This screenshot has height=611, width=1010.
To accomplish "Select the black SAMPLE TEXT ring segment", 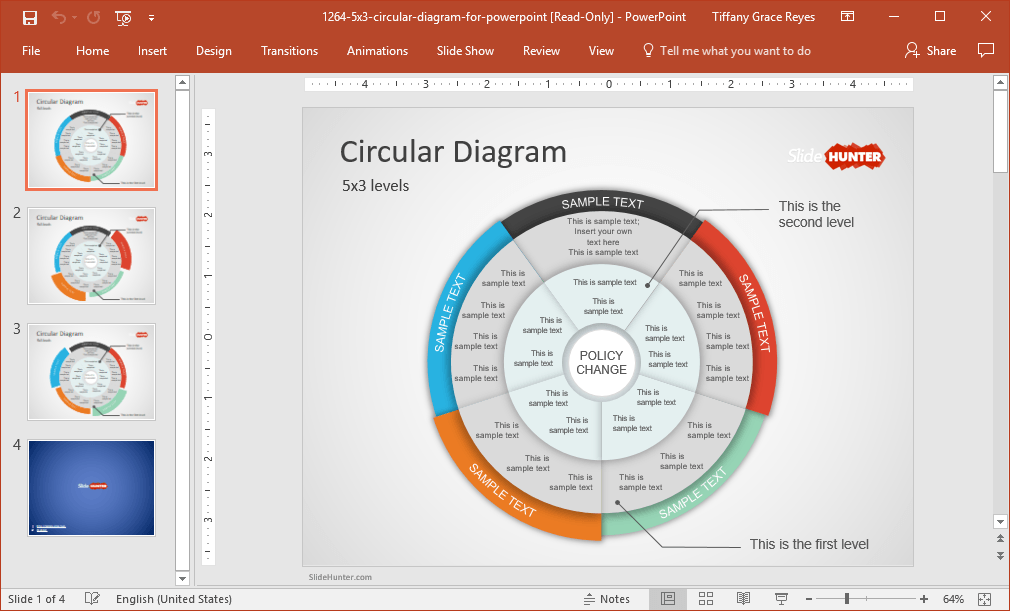I will pos(602,204).
